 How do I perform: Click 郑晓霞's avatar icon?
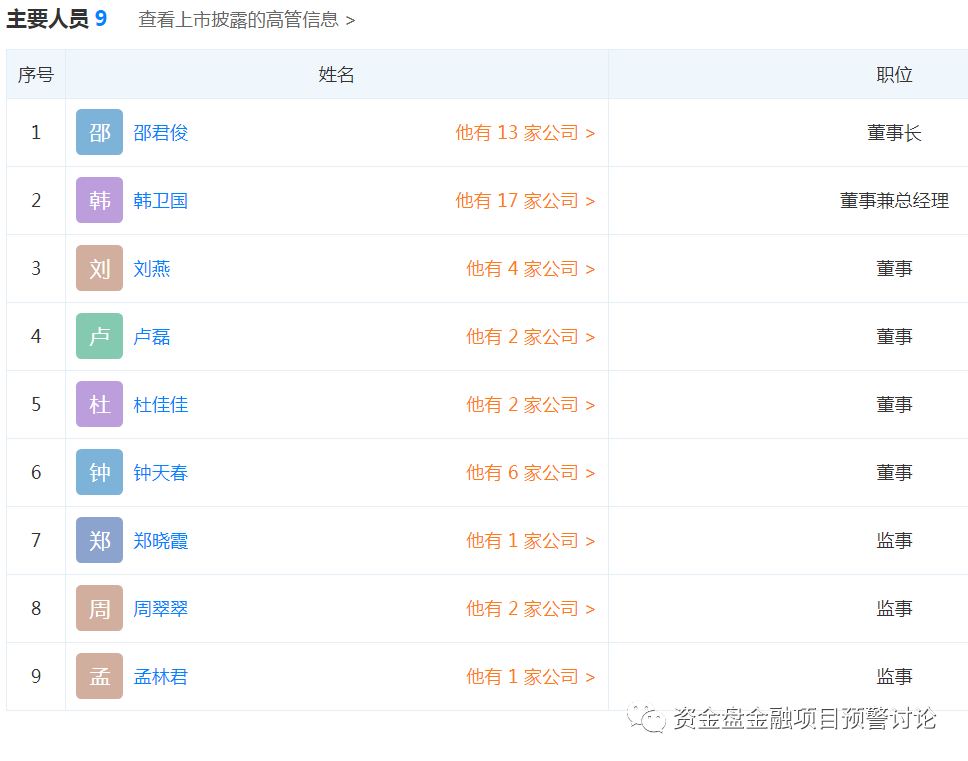98,540
